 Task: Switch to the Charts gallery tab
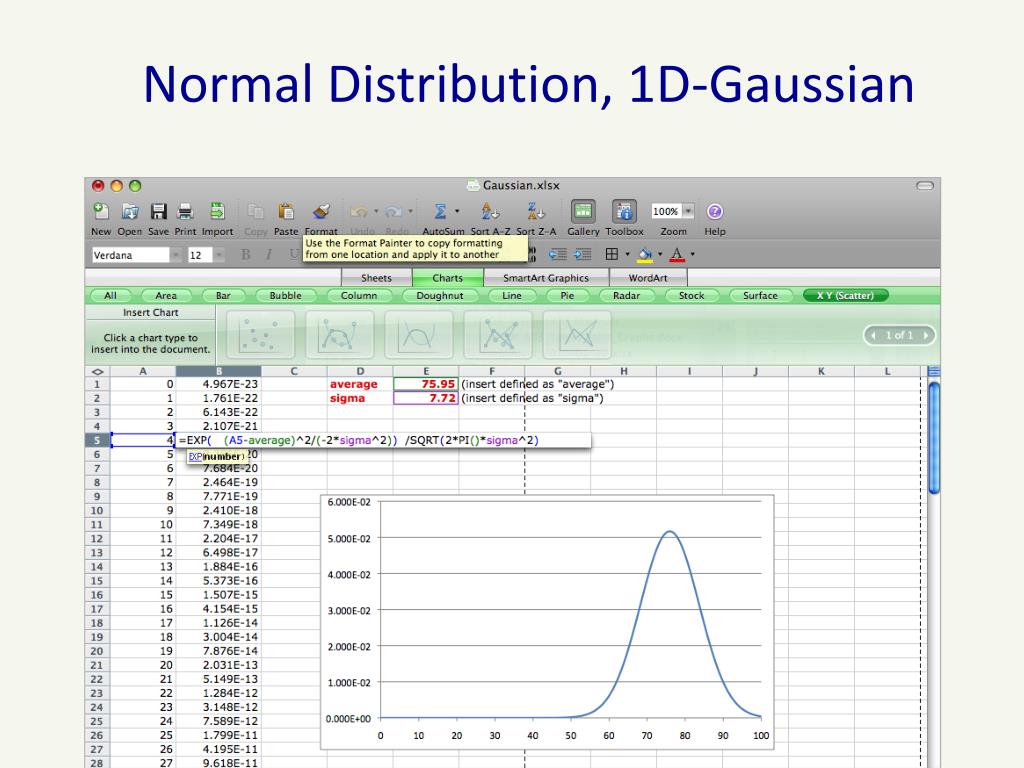point(447,278)
